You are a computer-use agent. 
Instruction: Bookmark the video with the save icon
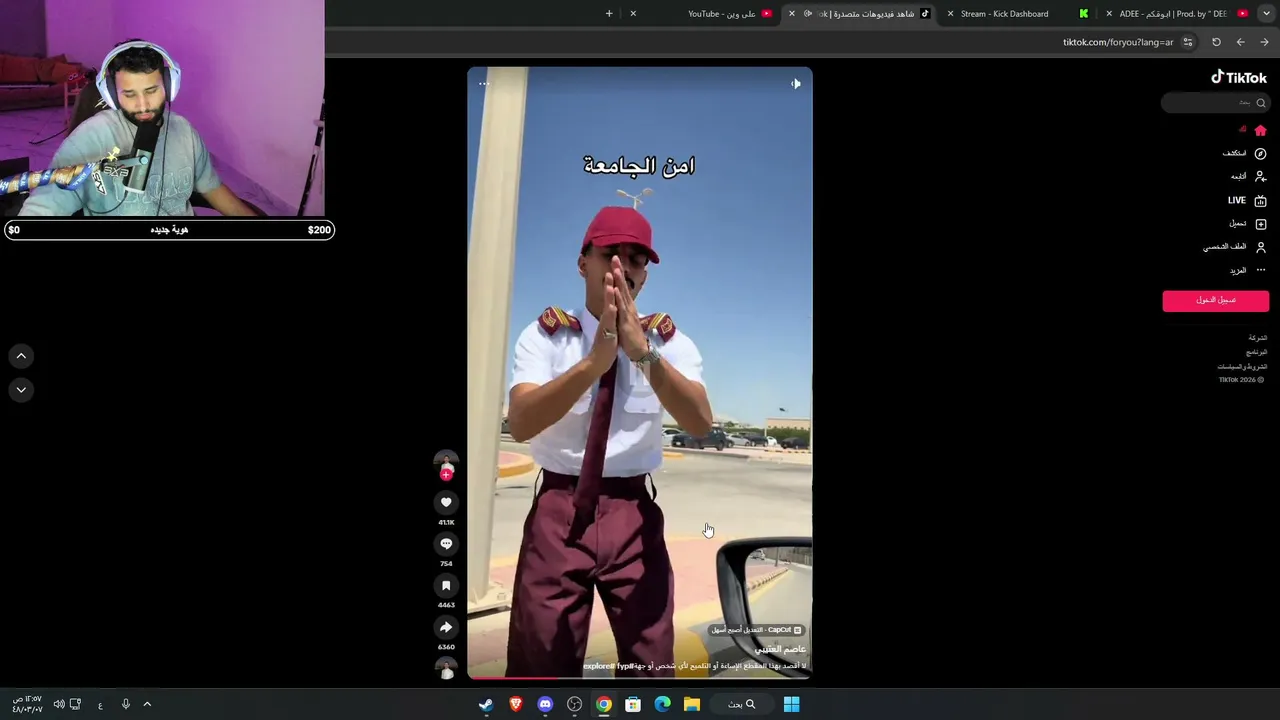coord(446,586)
